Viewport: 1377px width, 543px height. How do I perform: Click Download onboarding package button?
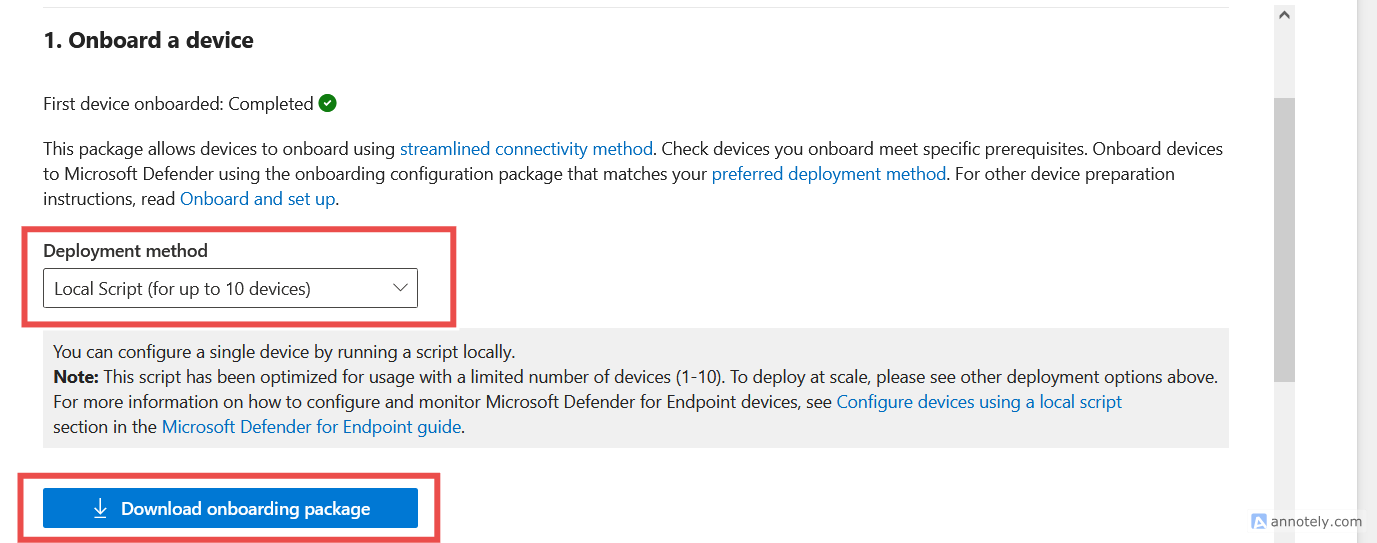click(x=230, y=508)
